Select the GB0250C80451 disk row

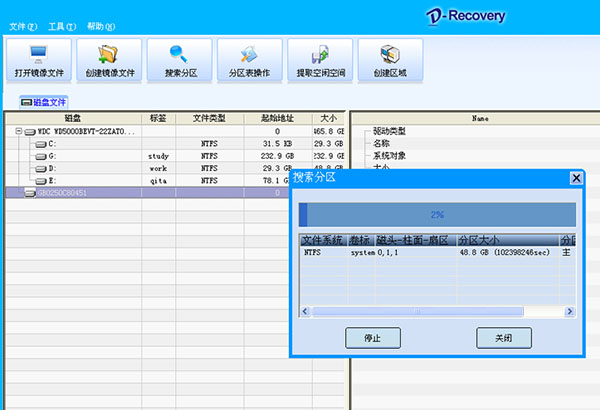[x=147, y=193]
